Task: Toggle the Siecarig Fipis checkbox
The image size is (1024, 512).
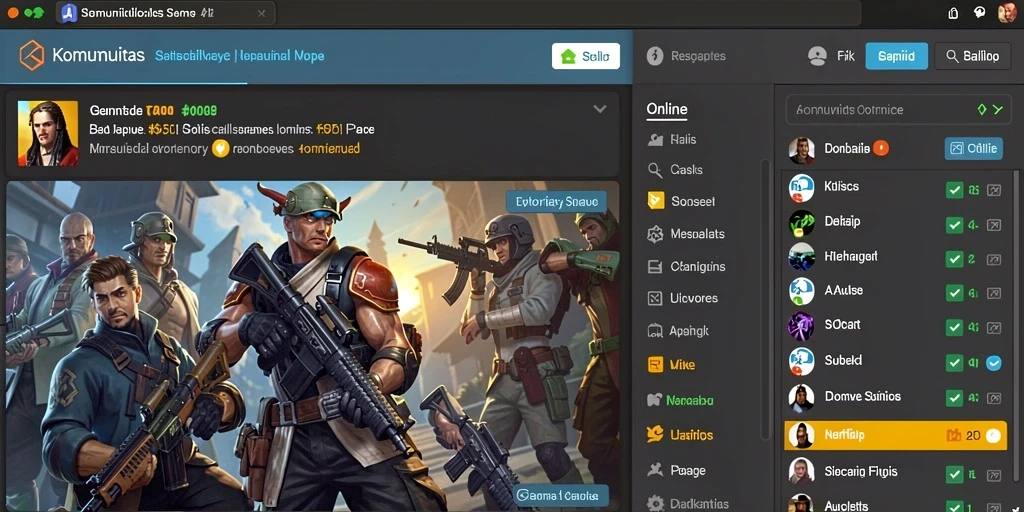Action: coord(955,473)
